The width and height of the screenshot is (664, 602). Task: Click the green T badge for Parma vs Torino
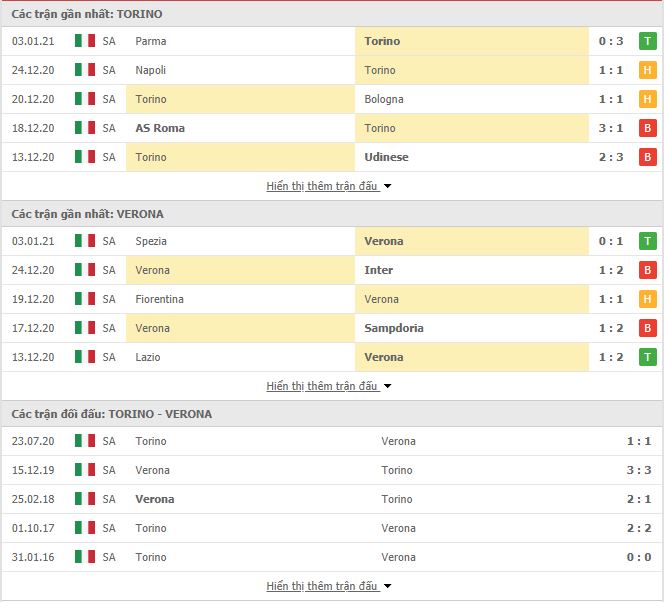[647, 41]
